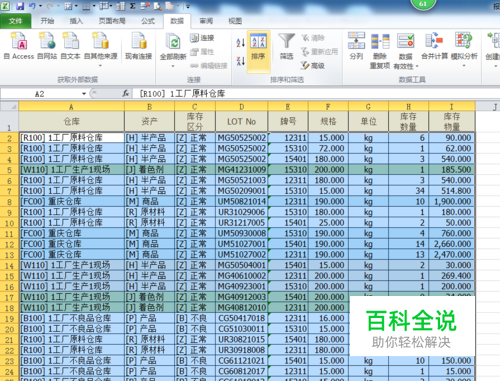The image size is (500, 381).
Task: Click cell MG40923001
Action: 242,286
